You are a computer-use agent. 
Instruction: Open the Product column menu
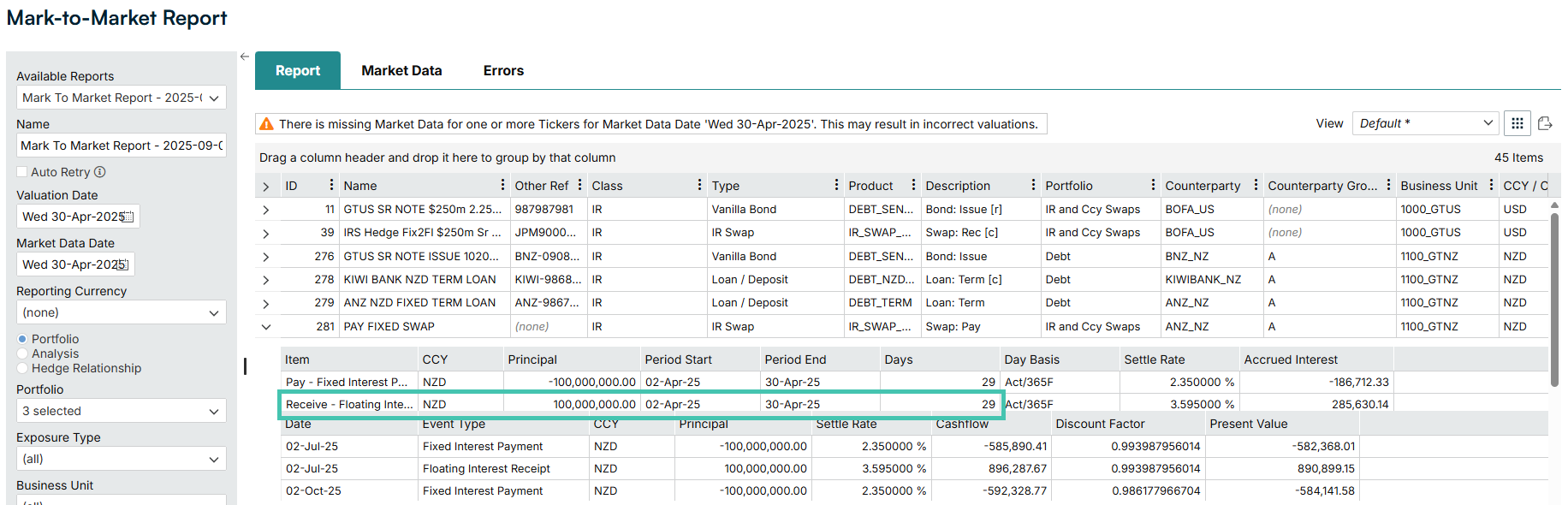click(913, 185)
